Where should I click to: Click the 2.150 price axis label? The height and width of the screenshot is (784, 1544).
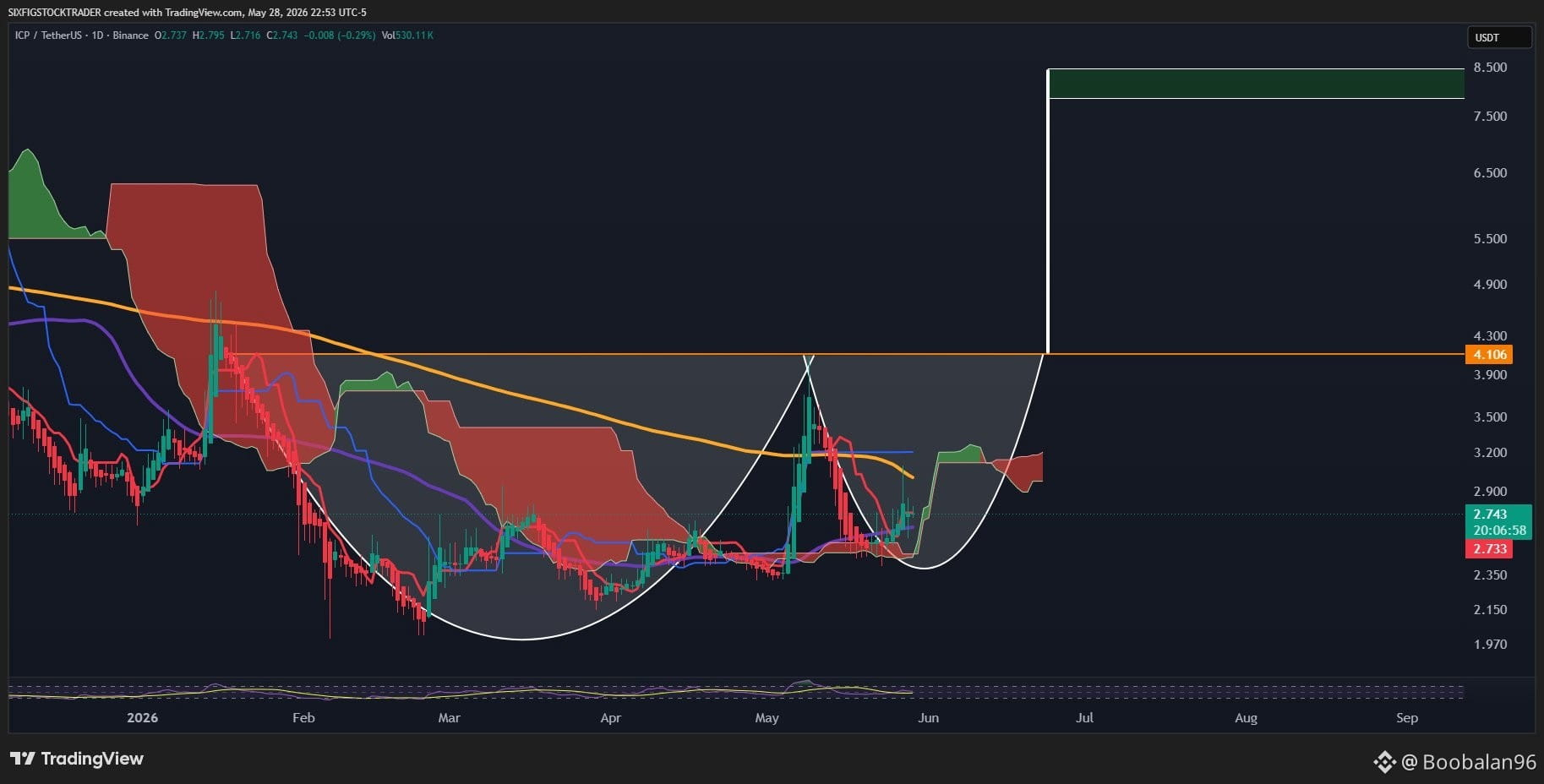1490,610
